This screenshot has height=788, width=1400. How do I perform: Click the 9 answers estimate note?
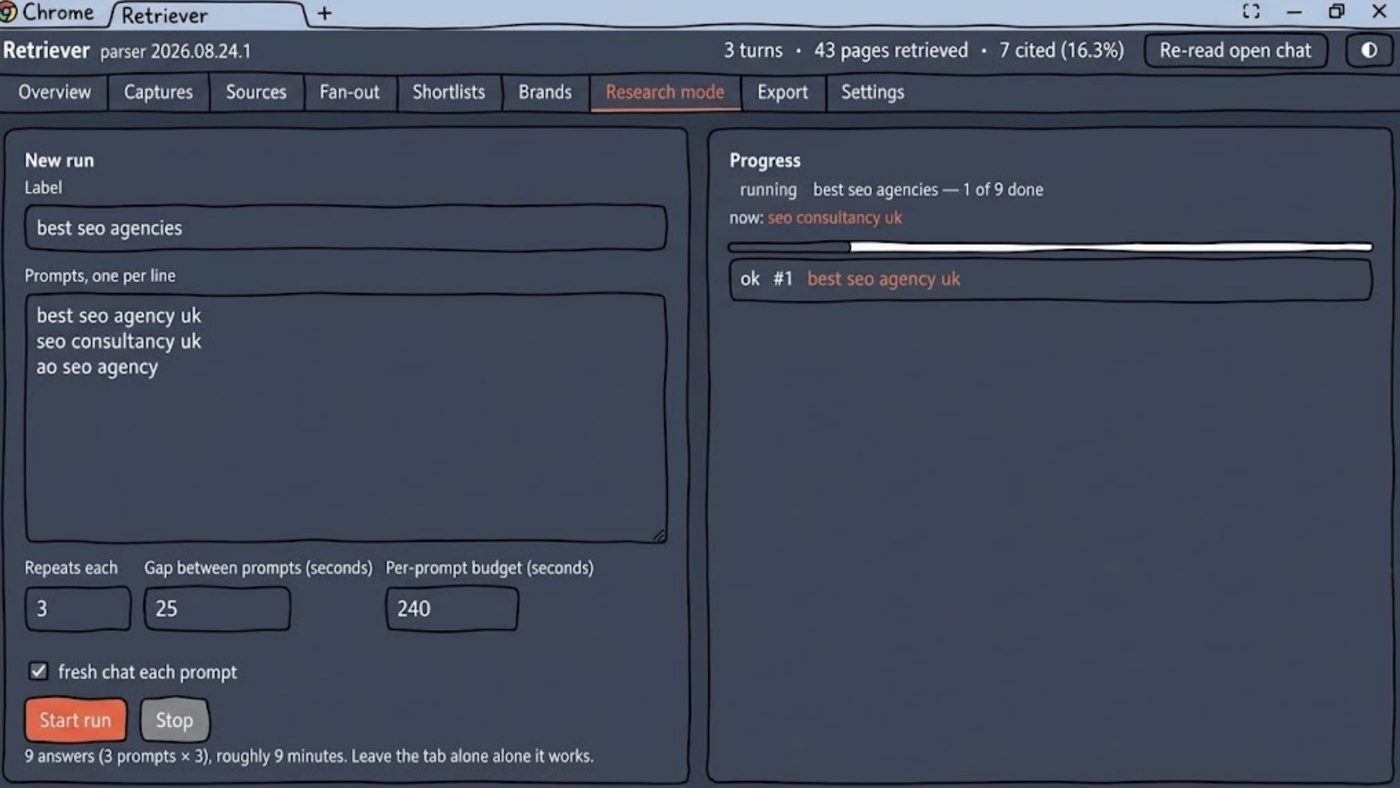pos(309,756)
